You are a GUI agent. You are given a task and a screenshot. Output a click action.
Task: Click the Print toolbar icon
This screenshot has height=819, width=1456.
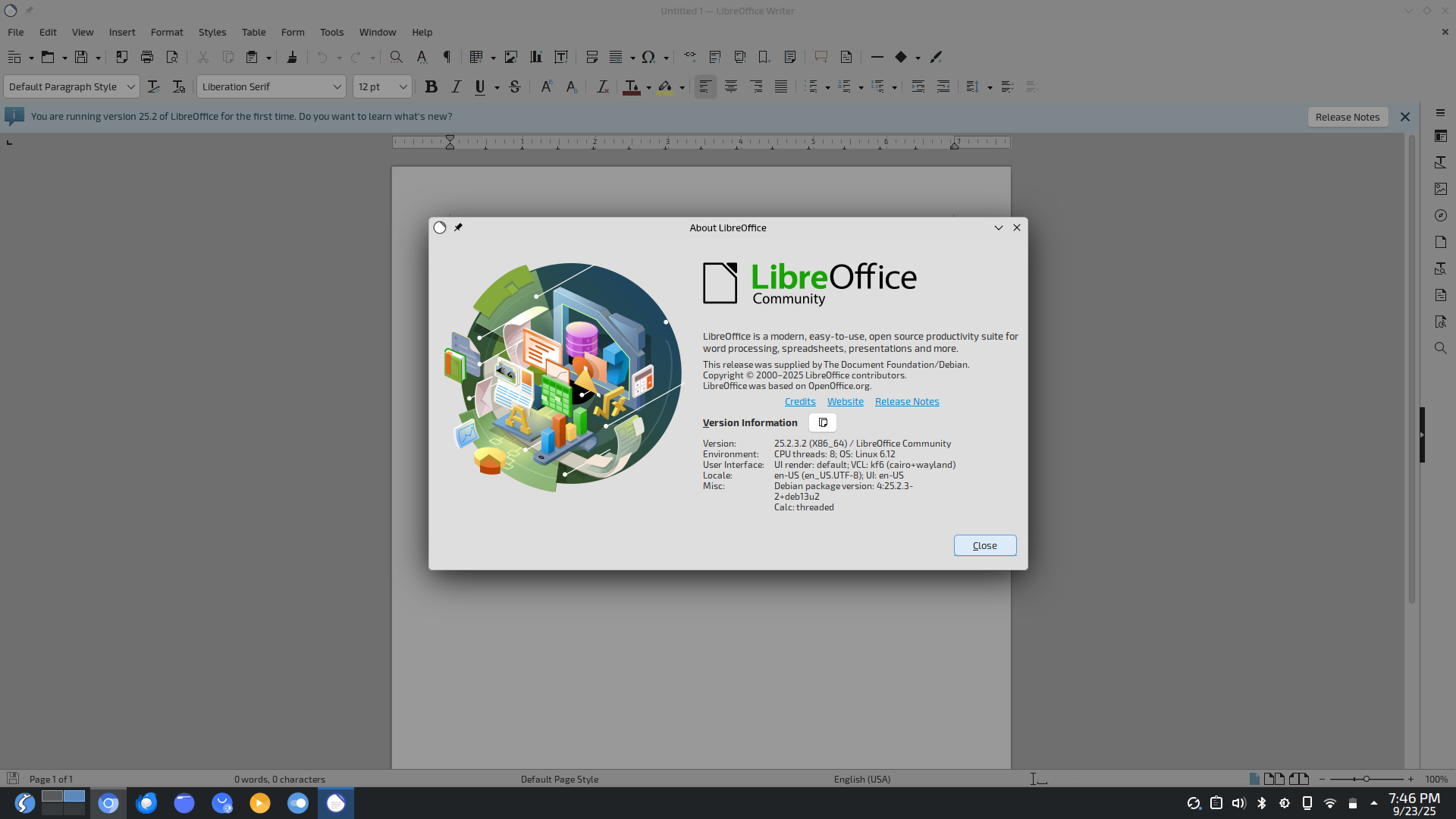(x=147, y=57)
